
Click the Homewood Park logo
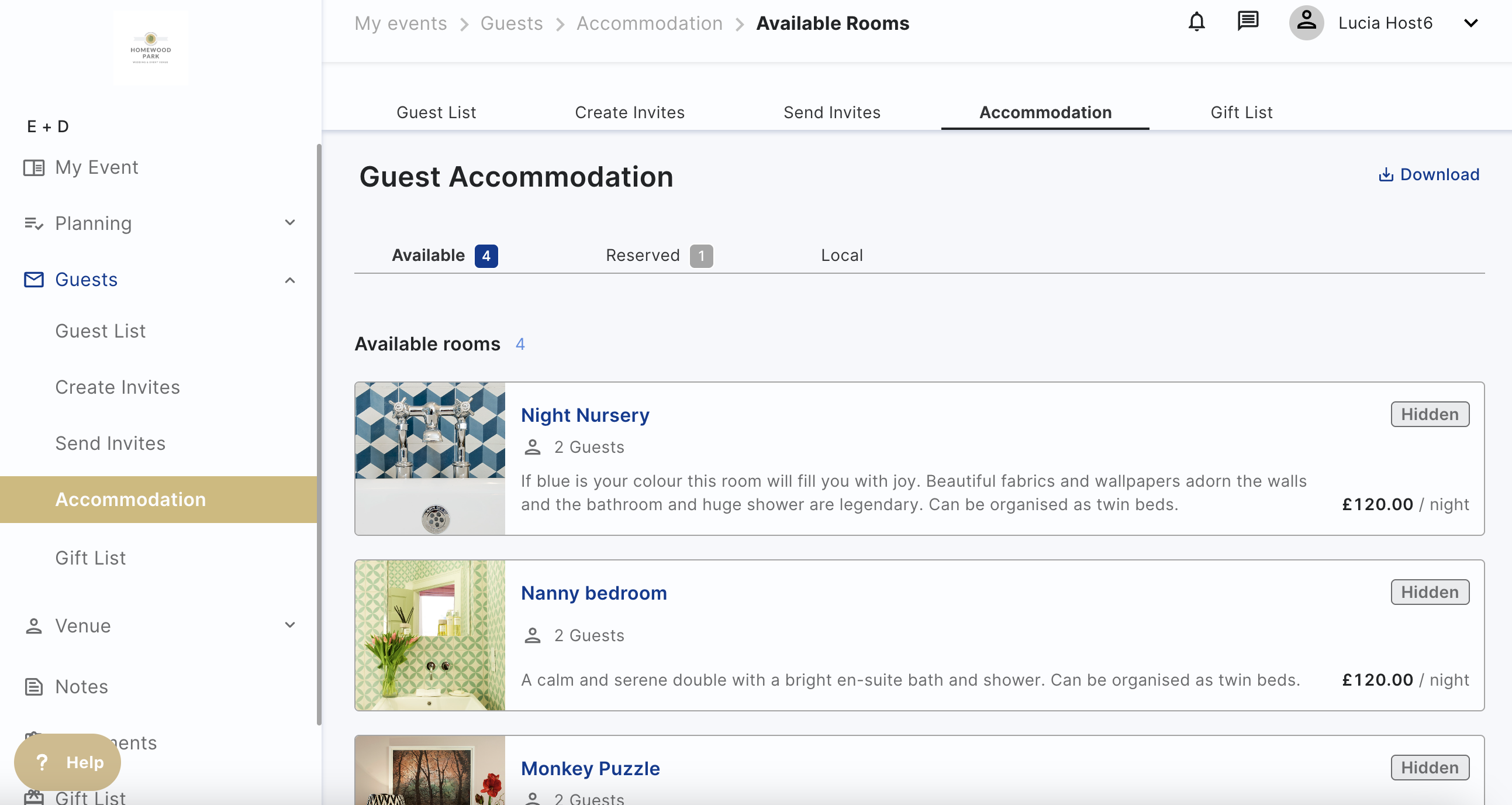[x=151, y=47]
